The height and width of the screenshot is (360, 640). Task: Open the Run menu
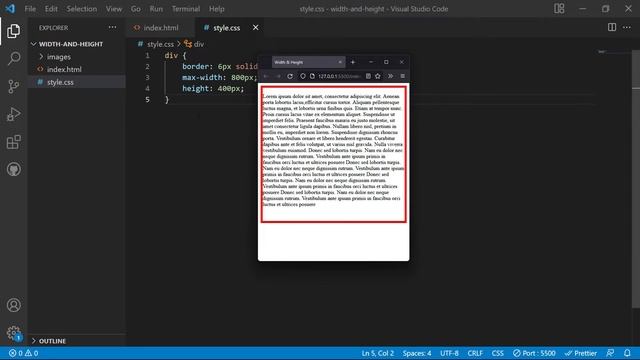click(156, 9)
